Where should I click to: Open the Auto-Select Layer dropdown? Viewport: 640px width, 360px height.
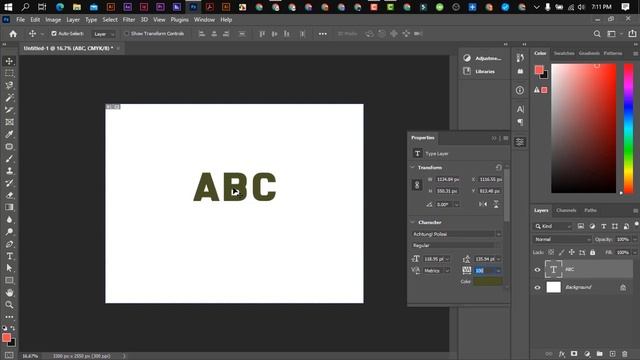click(103, 34)
